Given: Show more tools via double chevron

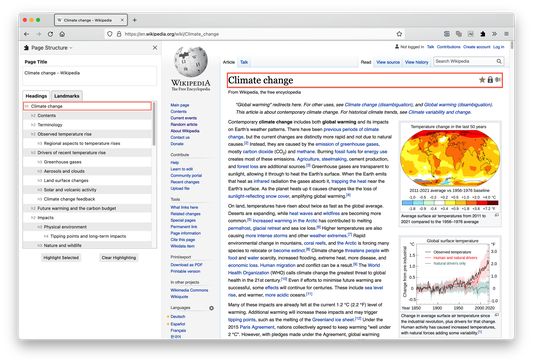Looking at the screenshot, I should click(x=495, y=34).
